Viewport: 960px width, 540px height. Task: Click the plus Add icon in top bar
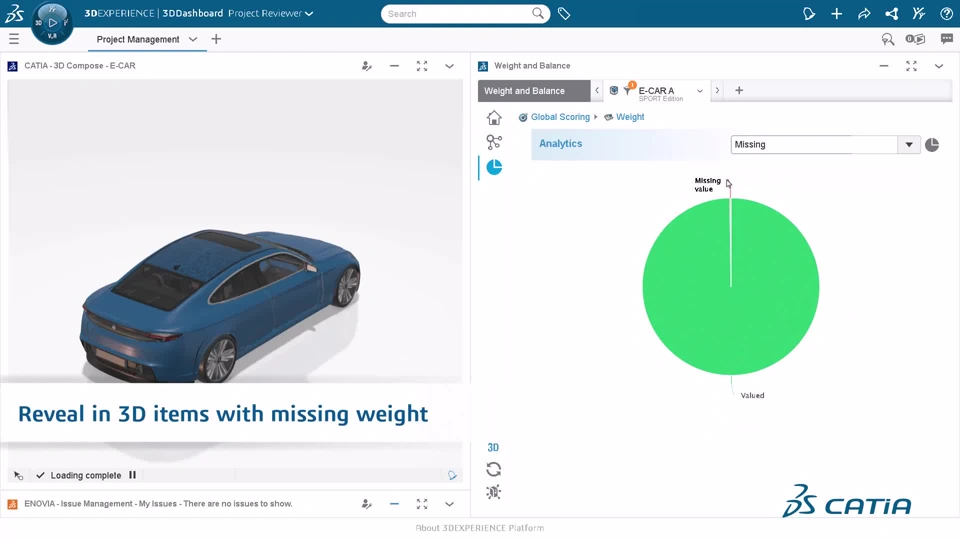[836, 13]
